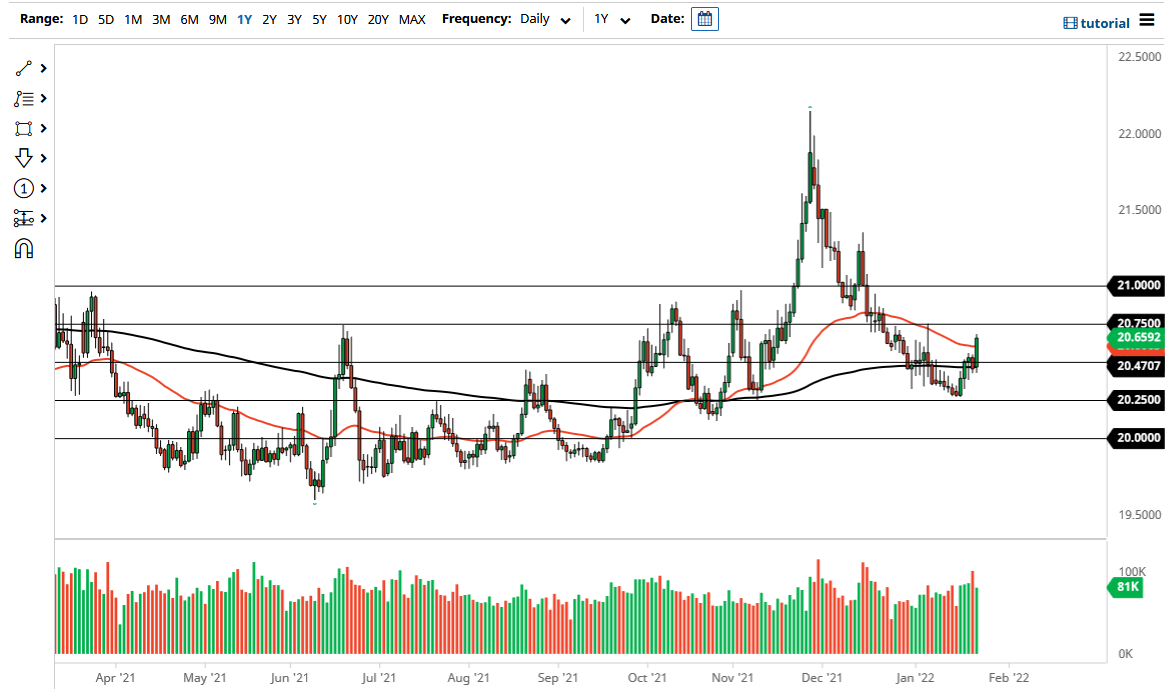
Task: Select the rectangle drawing tool
Action: point(22,128)
